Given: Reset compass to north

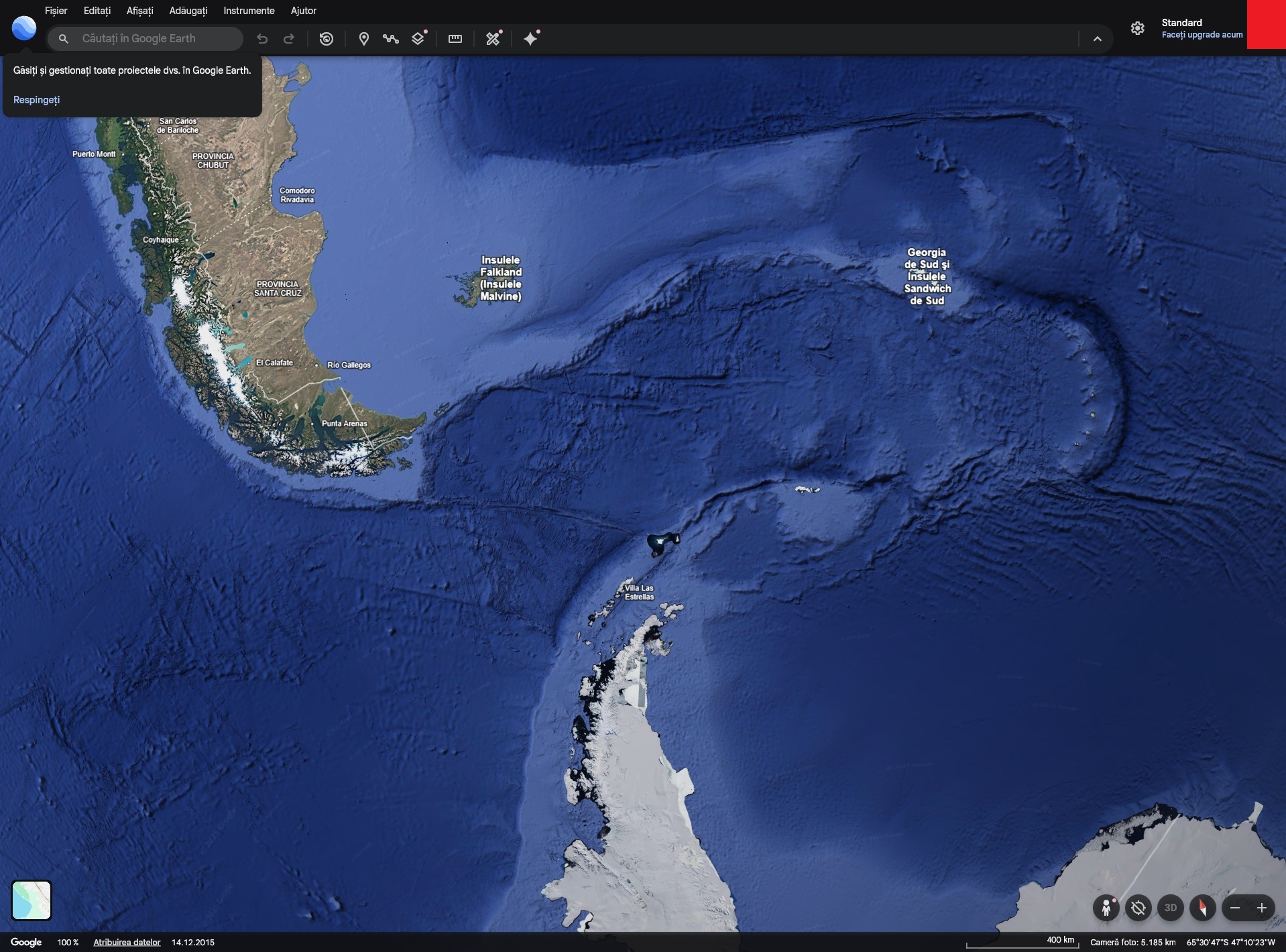Looking at the screenshot, I should click(x=1203, y=908).
